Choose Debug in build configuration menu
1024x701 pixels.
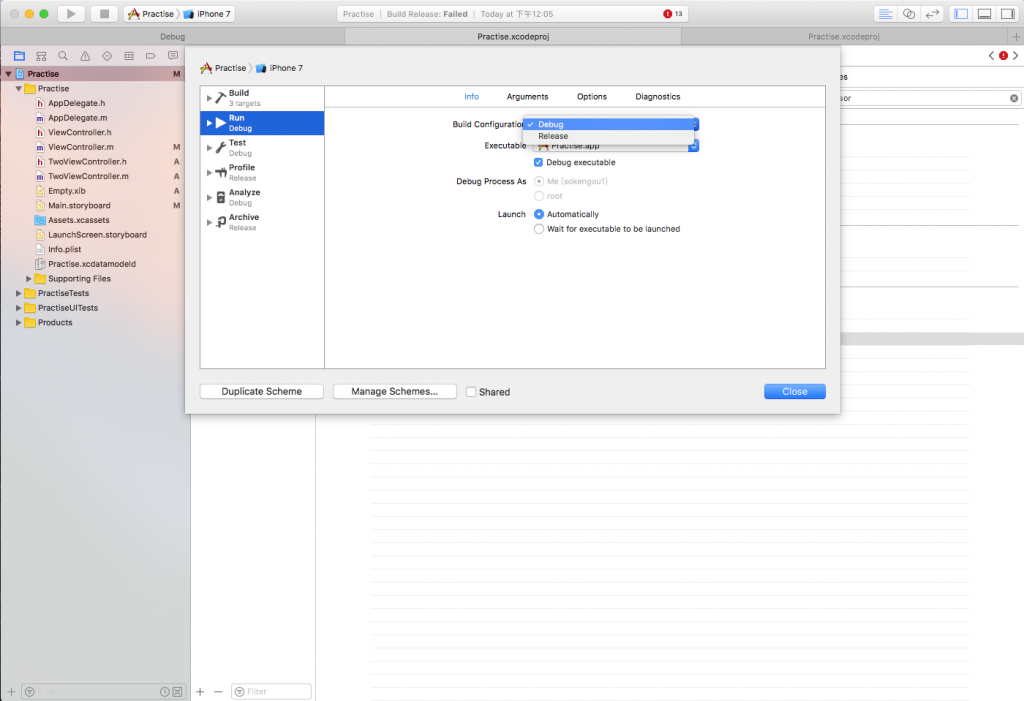click(x=609, y=124)
